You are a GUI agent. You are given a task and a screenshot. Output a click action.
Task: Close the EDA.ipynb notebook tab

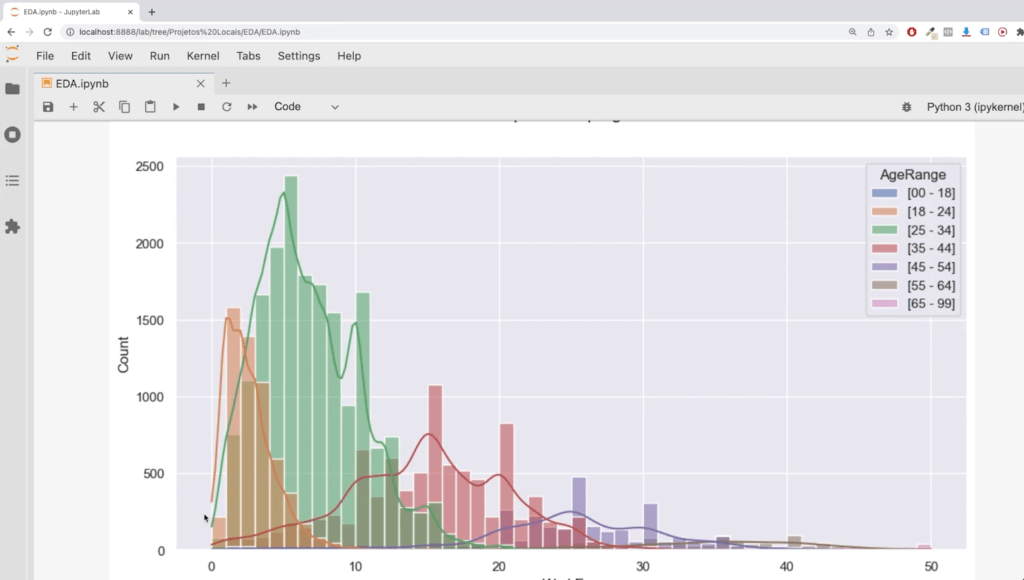point(201,84)
